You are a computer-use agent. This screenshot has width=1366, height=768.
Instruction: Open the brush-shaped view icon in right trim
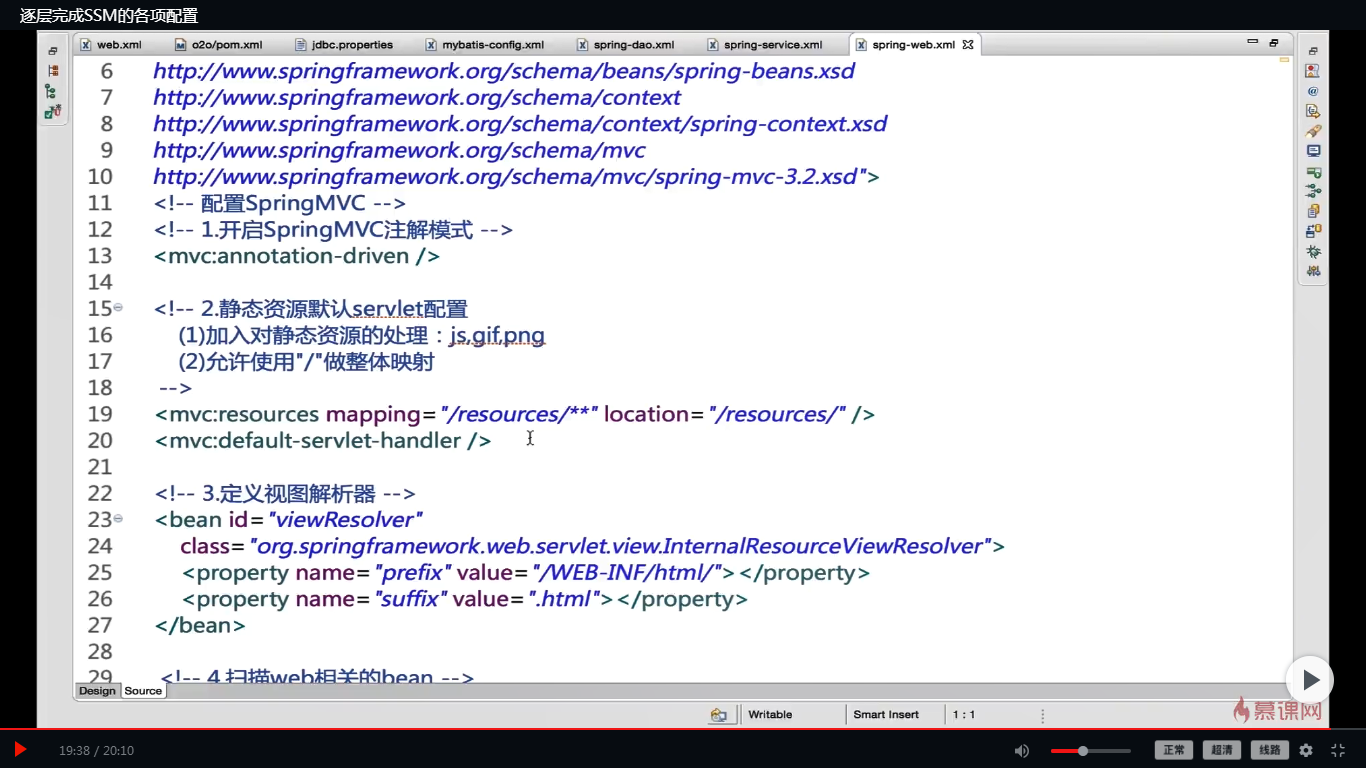click(1313, 131)
